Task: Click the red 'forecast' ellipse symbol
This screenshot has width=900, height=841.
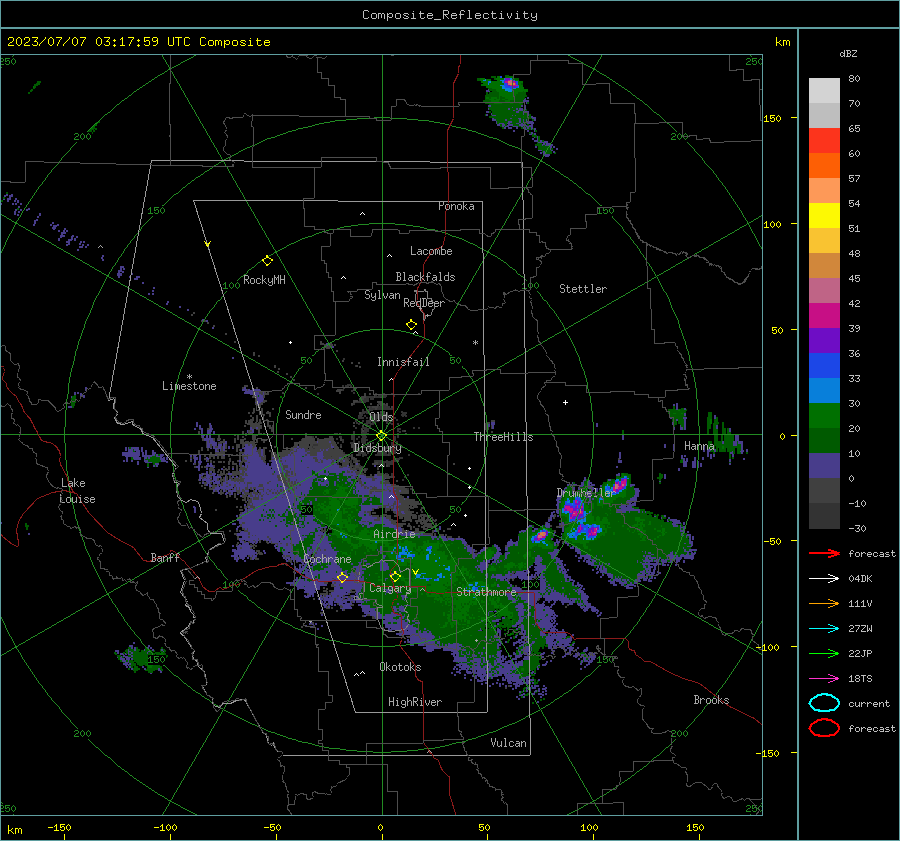Action: (824, 728)
